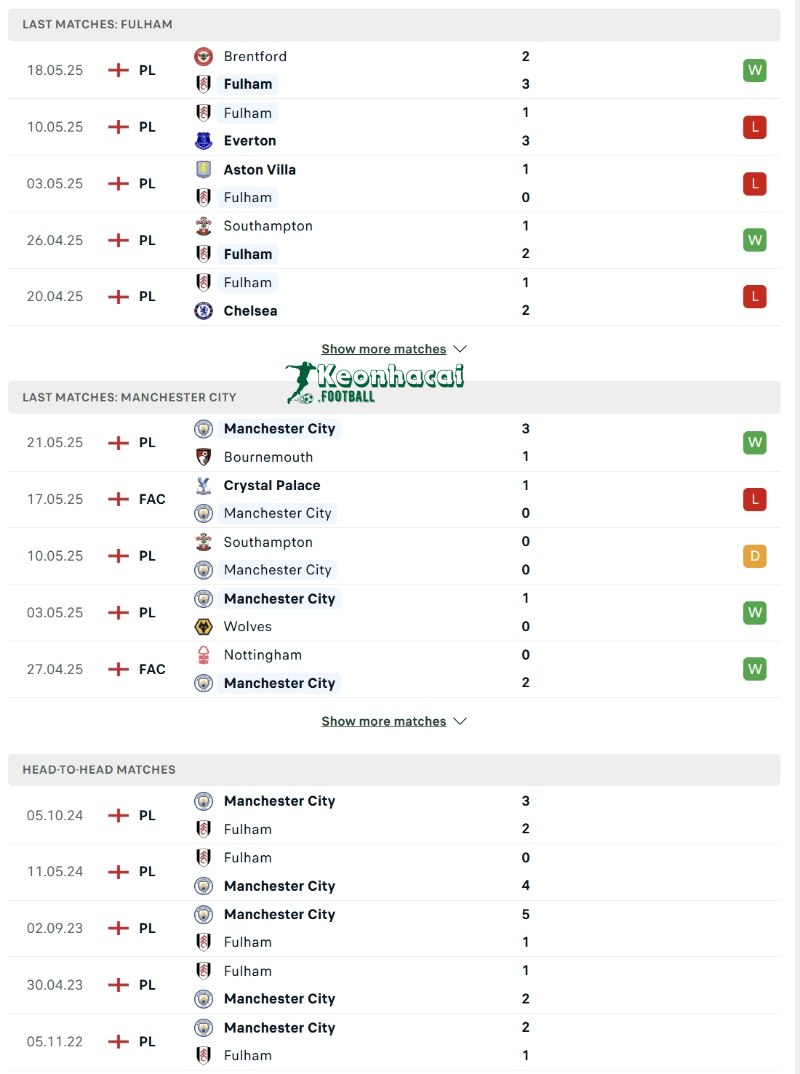Expand Show more matches under Manchester City
This screenshot has width=800, height=1074.
[x=384, y=721]
